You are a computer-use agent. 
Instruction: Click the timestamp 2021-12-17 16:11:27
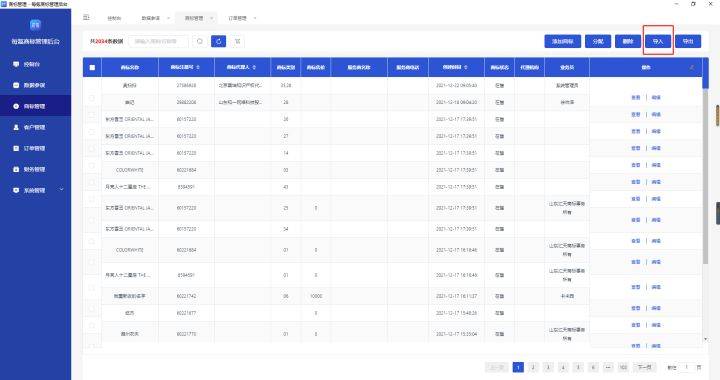coord(456,296)
